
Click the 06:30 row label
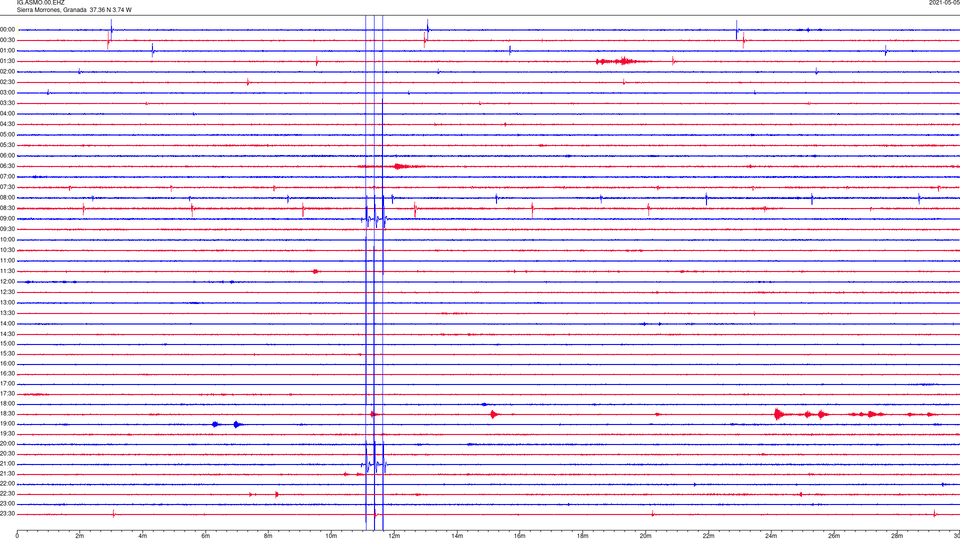coord(8,166)
